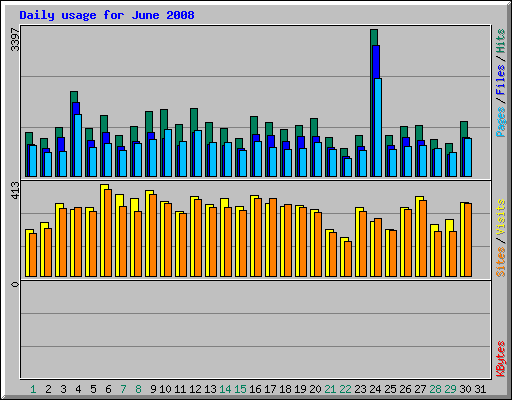Select day label 2 on the axis
The height and width of the screenshot is (400, 512).
click(x=48, y=389)
